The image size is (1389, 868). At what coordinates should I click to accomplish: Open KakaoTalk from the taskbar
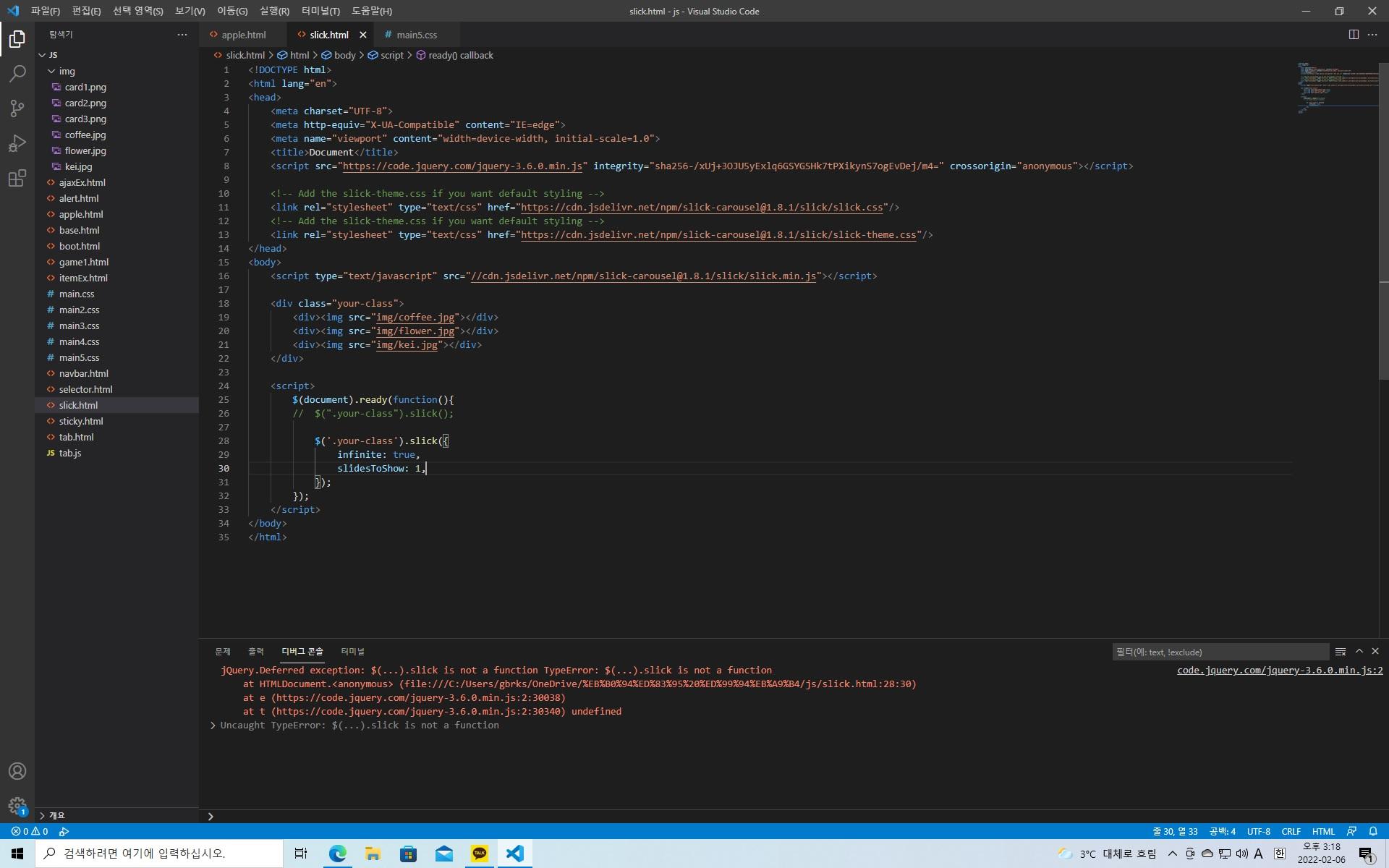(x=480, y=854)
